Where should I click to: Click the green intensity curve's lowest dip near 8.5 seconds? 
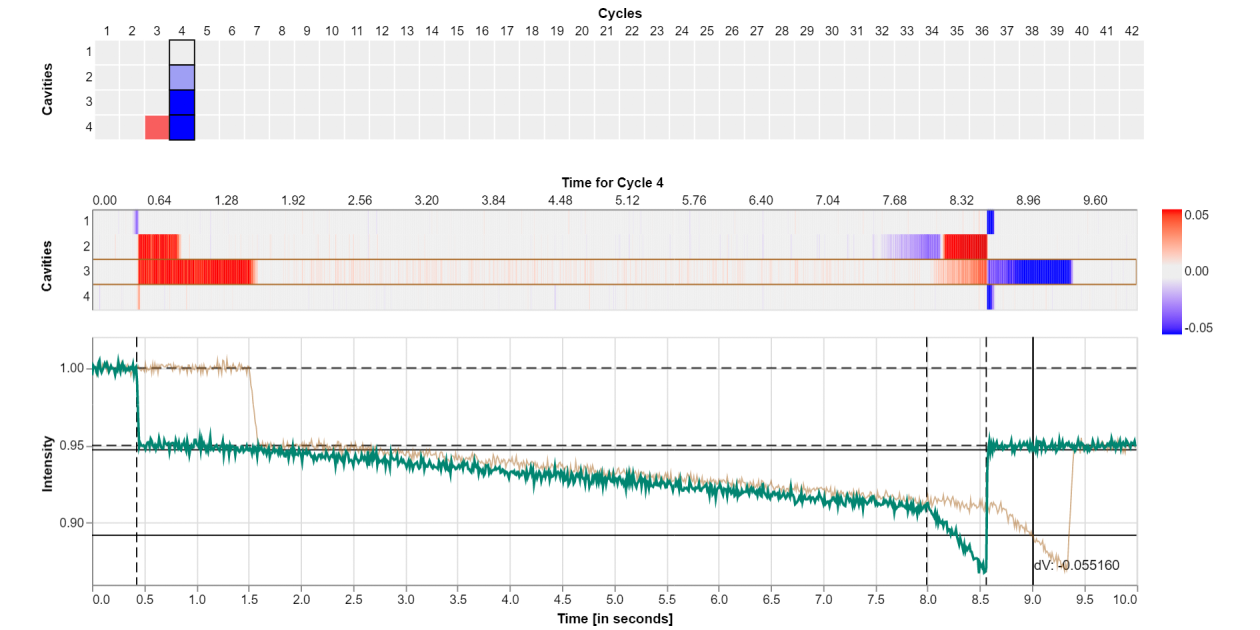[983, 570]
